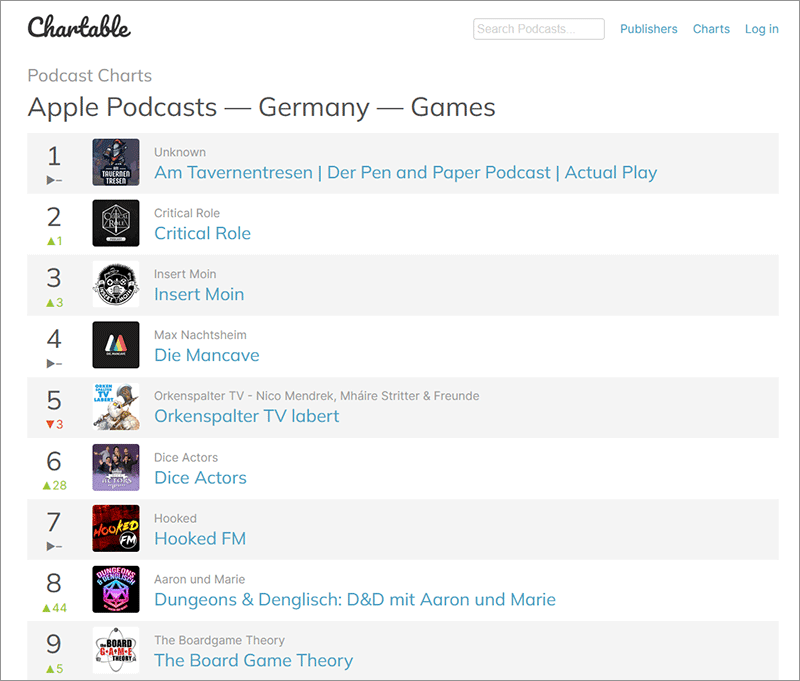Open the Am Tavernentresen podcast artwork
The image size is (800, 681).
tap(116, 163)
